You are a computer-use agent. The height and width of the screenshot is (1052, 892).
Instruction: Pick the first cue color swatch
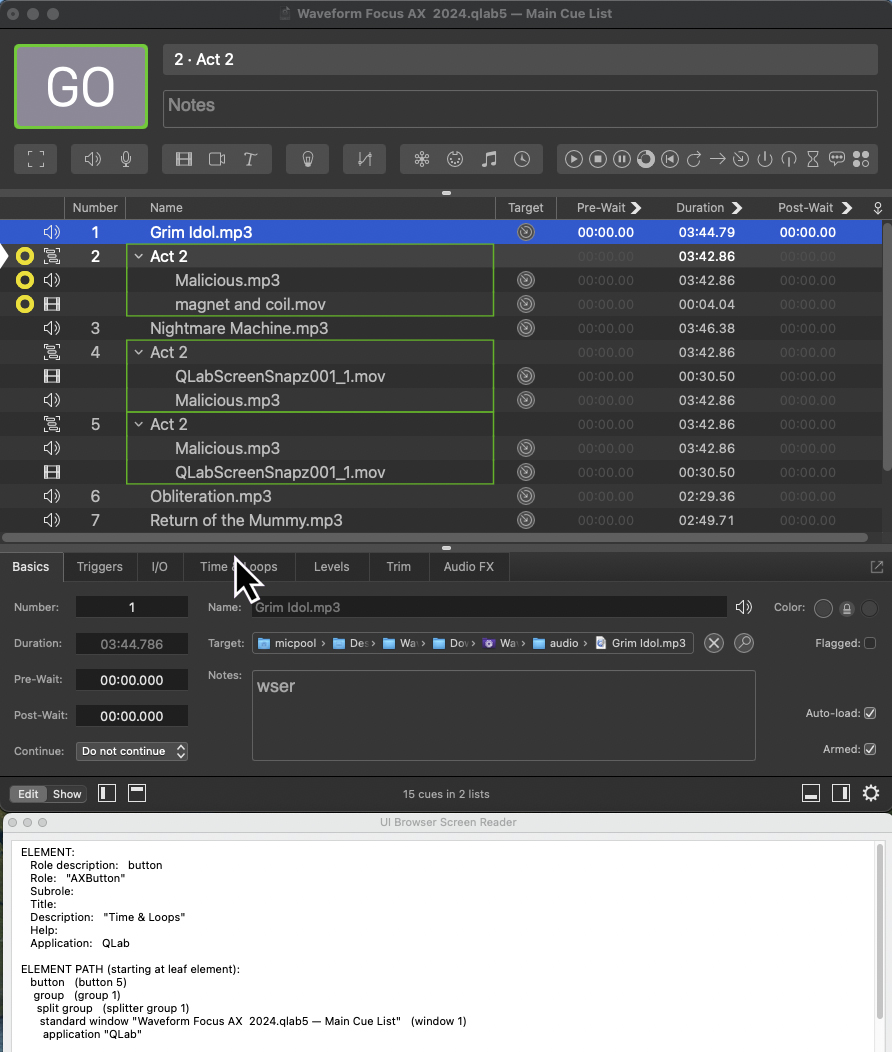pos(823,608)
